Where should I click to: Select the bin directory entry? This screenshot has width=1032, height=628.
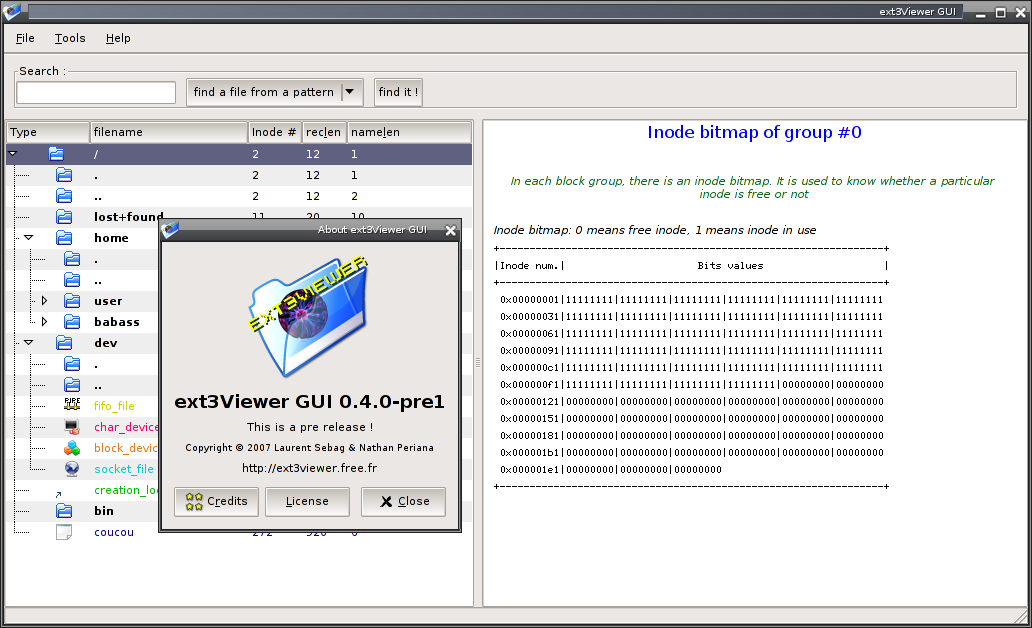pyautogui.click(x=104, y=511)
